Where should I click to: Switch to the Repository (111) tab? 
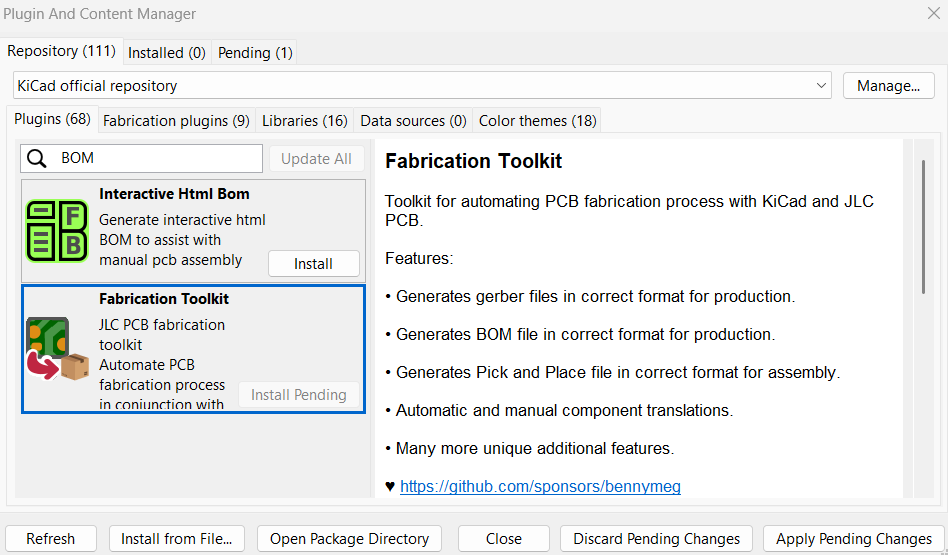click(x=62, y=51)
